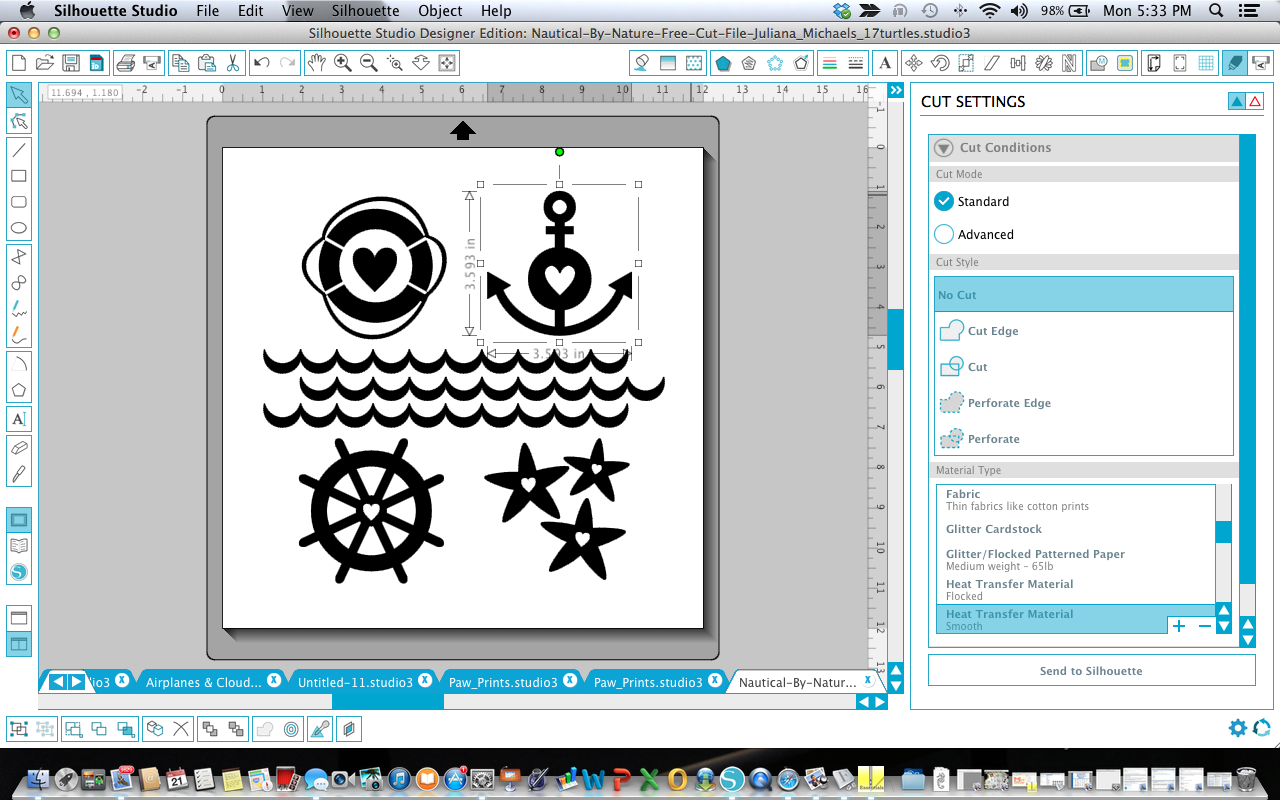Open the File menu
This screenshot has height=800, width=1280.
pos(208,11)
